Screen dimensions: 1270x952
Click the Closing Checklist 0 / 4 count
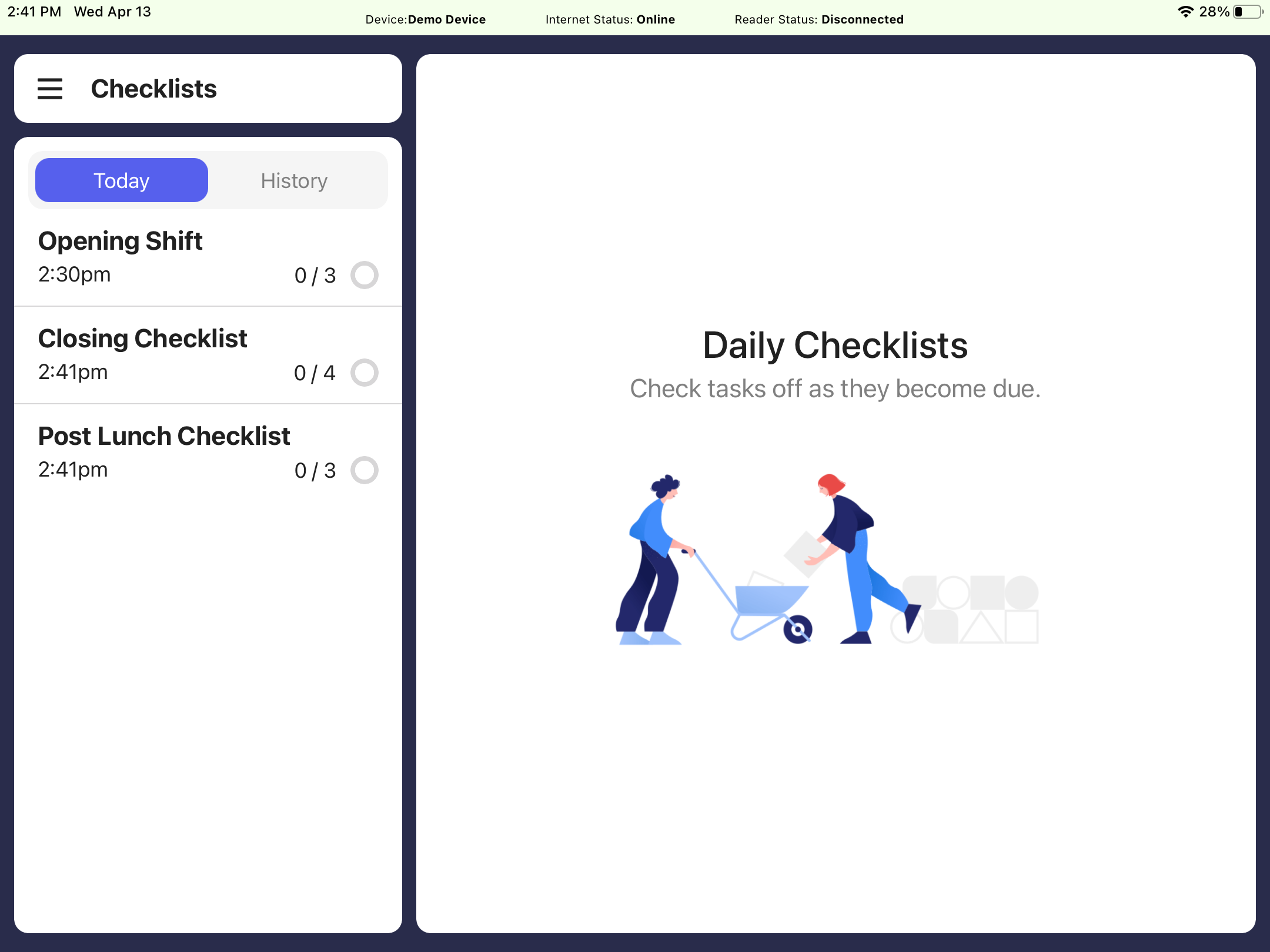315,373
